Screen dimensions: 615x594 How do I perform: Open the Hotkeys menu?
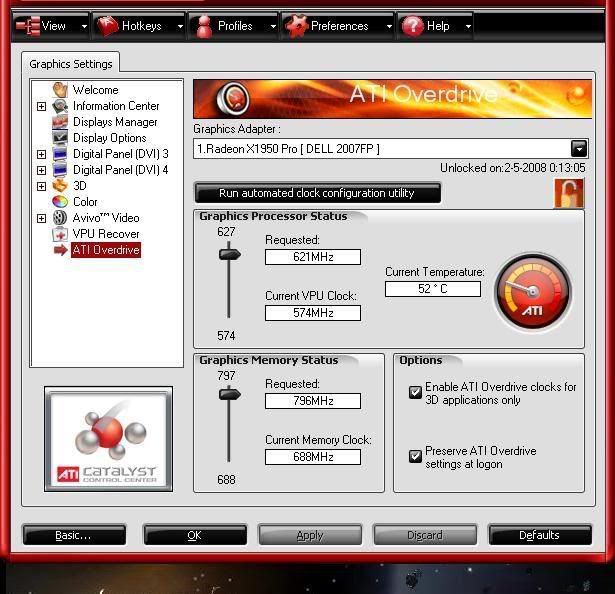click(x=140, y=26)
